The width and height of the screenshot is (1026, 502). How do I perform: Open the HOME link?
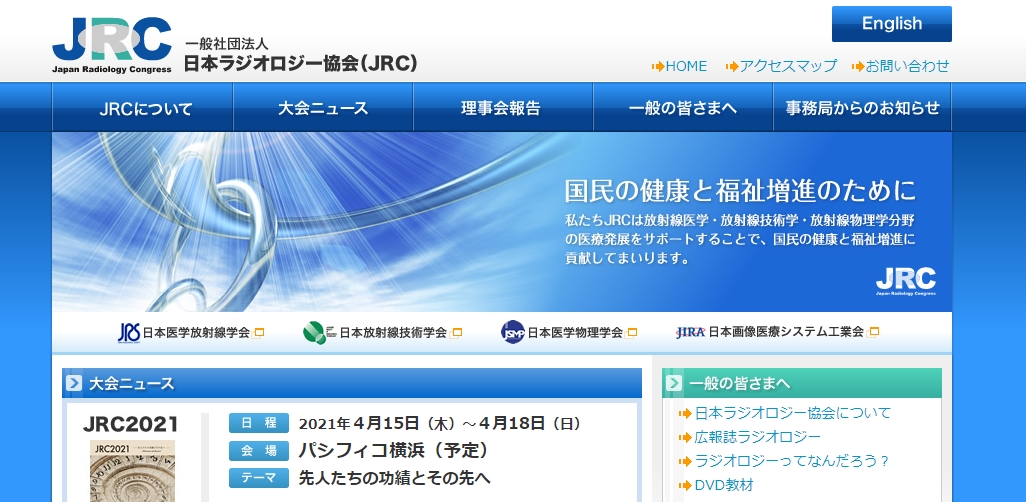tap(686, 66)
